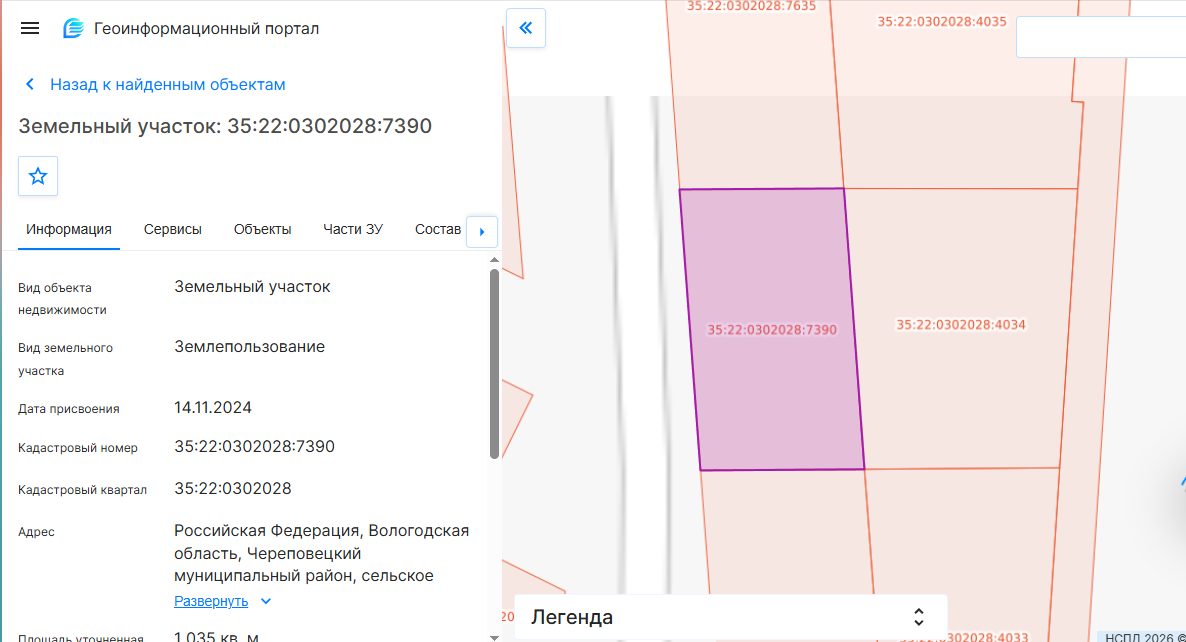The image size is (1186, 642).
Task: Click Кадастровый номер value 35:22:0302028:7390
Action: (x=254, y=446)
